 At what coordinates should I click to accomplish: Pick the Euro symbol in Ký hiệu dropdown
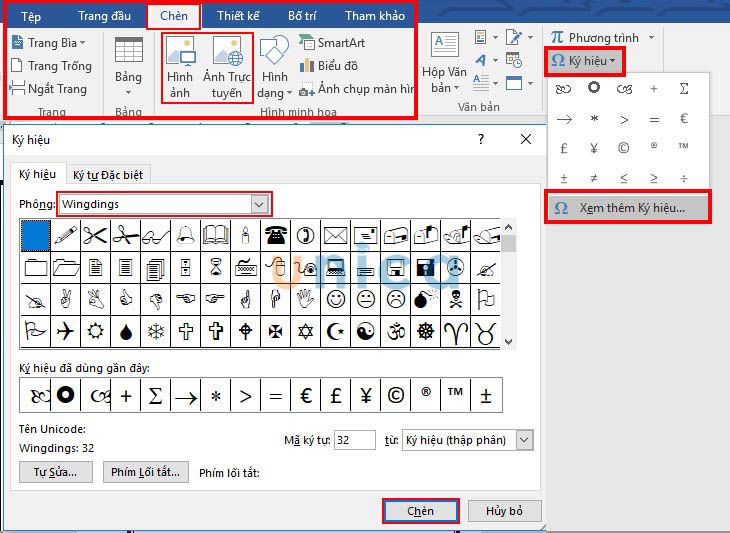(683, 119)
